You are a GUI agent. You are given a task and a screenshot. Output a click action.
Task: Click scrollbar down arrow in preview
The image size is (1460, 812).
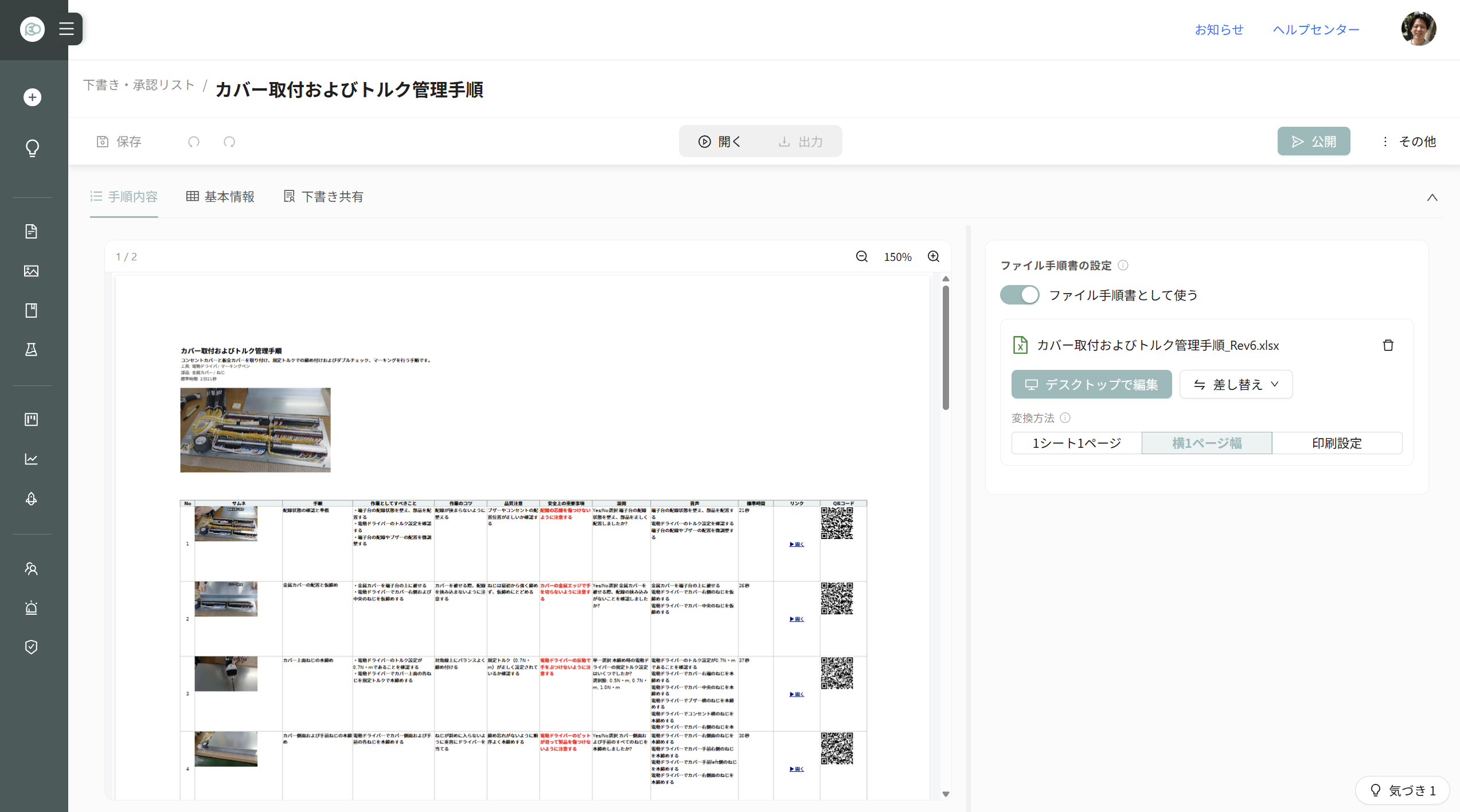click(x=946, y=794)
